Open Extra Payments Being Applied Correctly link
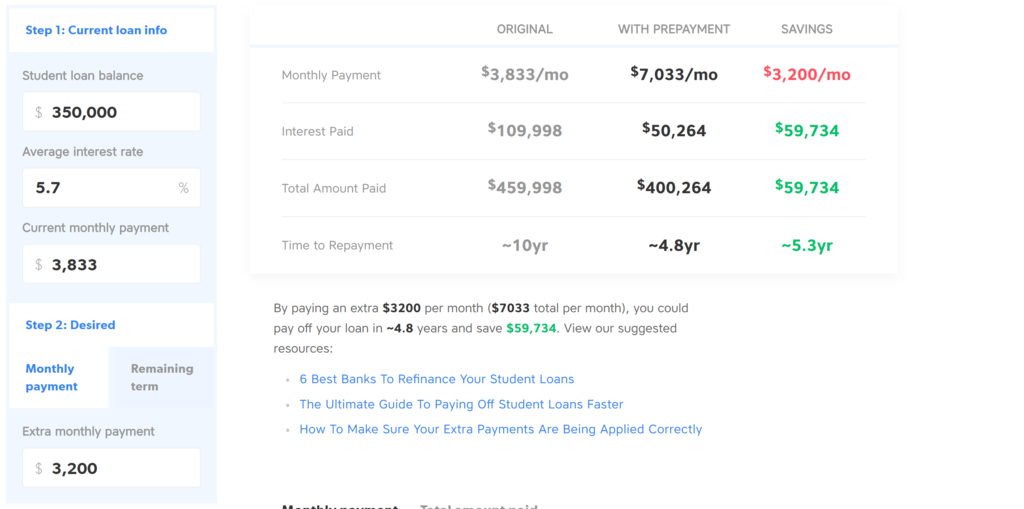 coord(501,429)
